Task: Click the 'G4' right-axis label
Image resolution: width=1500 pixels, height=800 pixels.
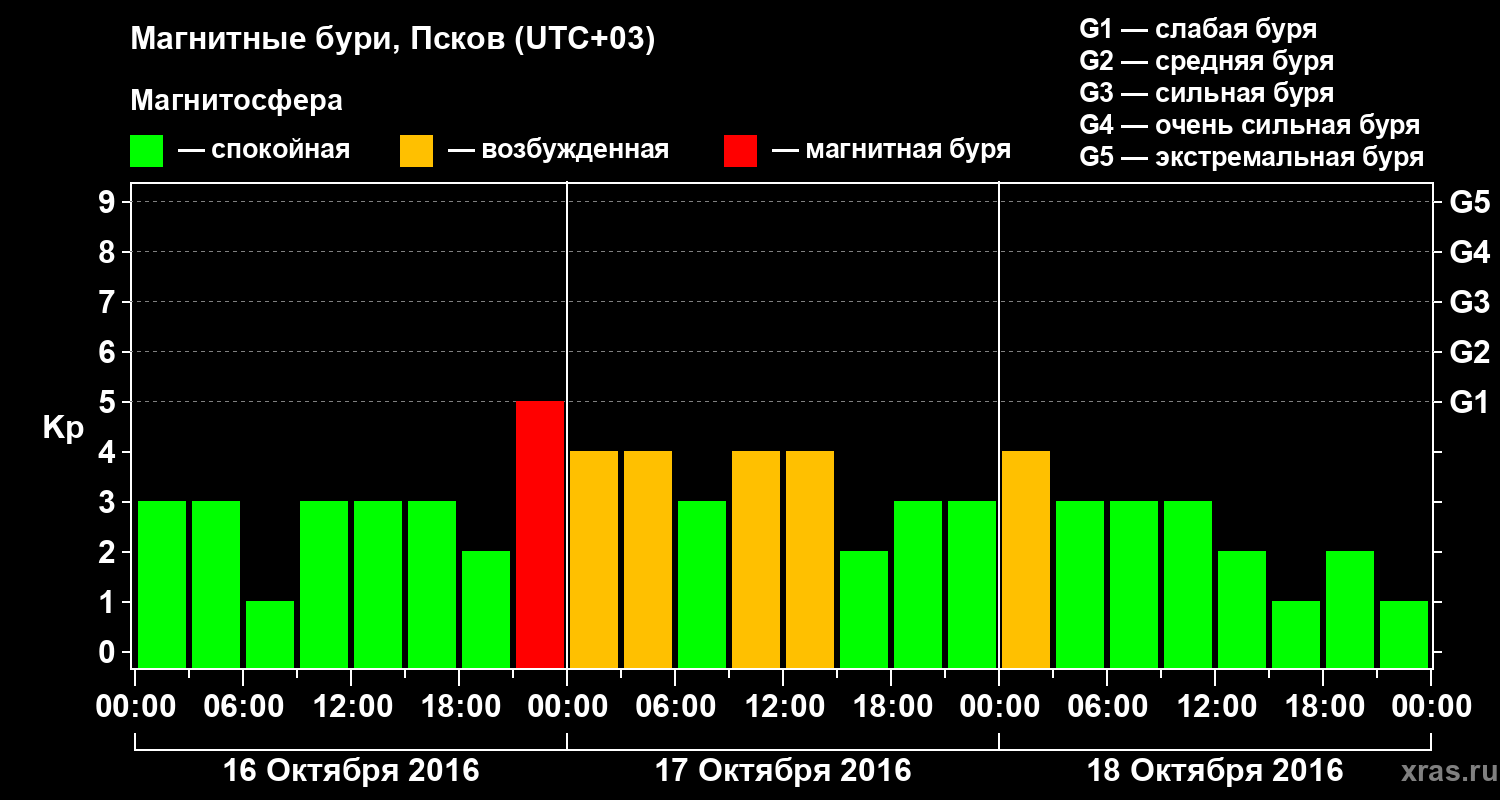Action: 1469,252
